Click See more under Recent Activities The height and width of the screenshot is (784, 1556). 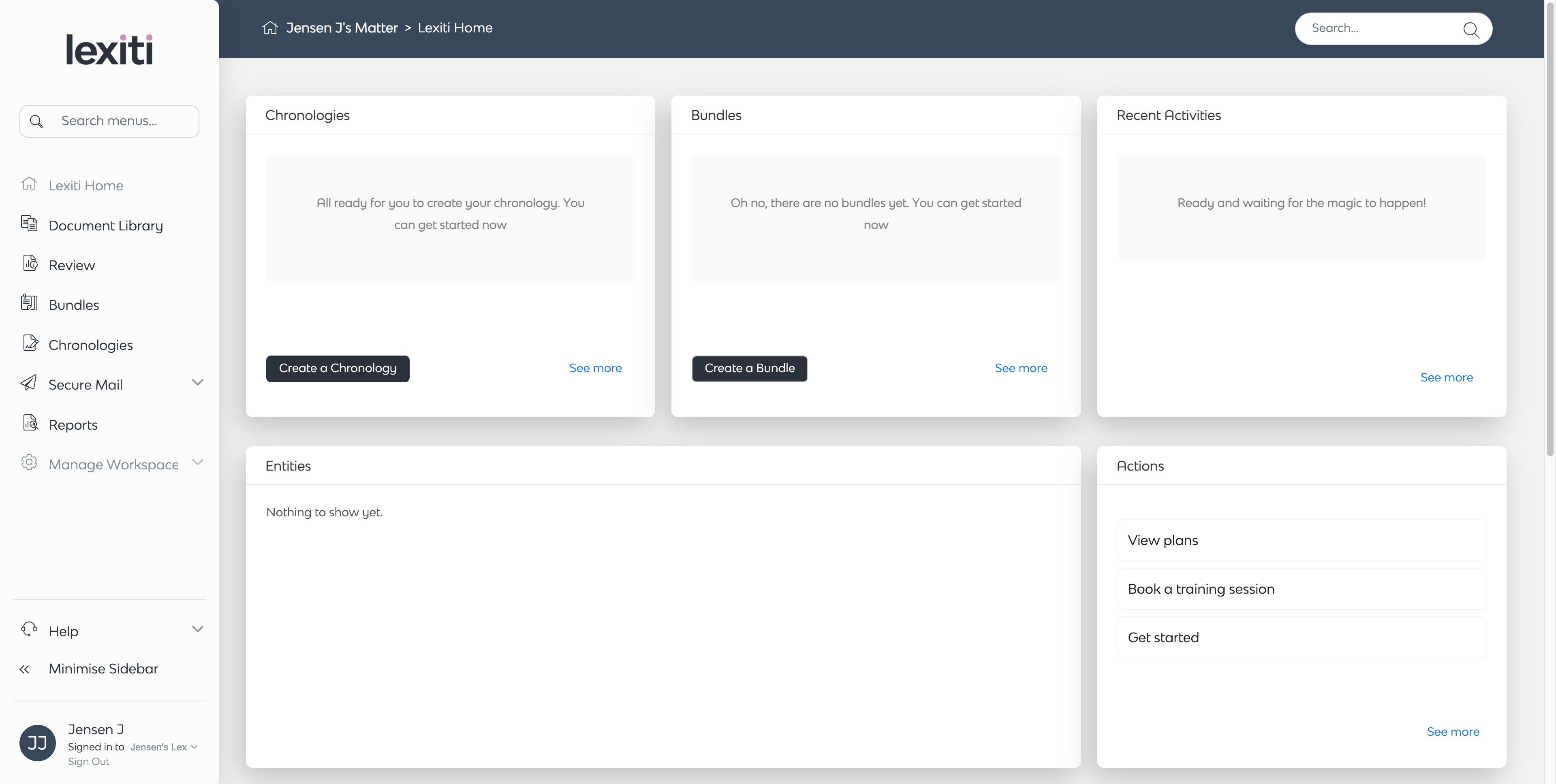pos(1446,378)
